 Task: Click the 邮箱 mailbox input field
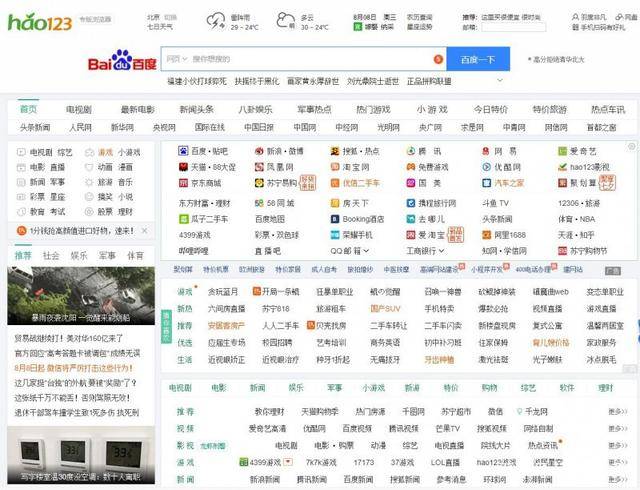coord(513,27)
